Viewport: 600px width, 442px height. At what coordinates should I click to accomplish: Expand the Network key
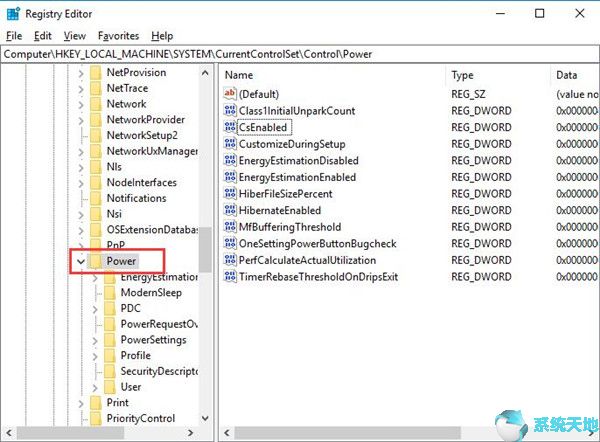click(x=81, y=104)
